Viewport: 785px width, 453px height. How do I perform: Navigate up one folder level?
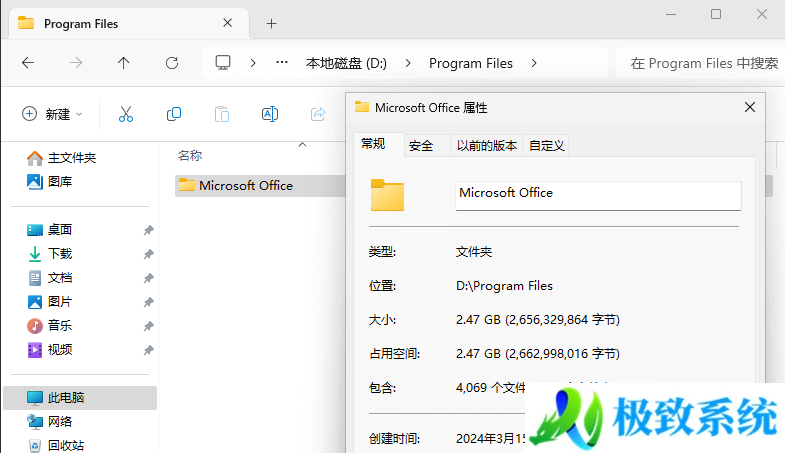pyautogui.click(x=124, y=63)
